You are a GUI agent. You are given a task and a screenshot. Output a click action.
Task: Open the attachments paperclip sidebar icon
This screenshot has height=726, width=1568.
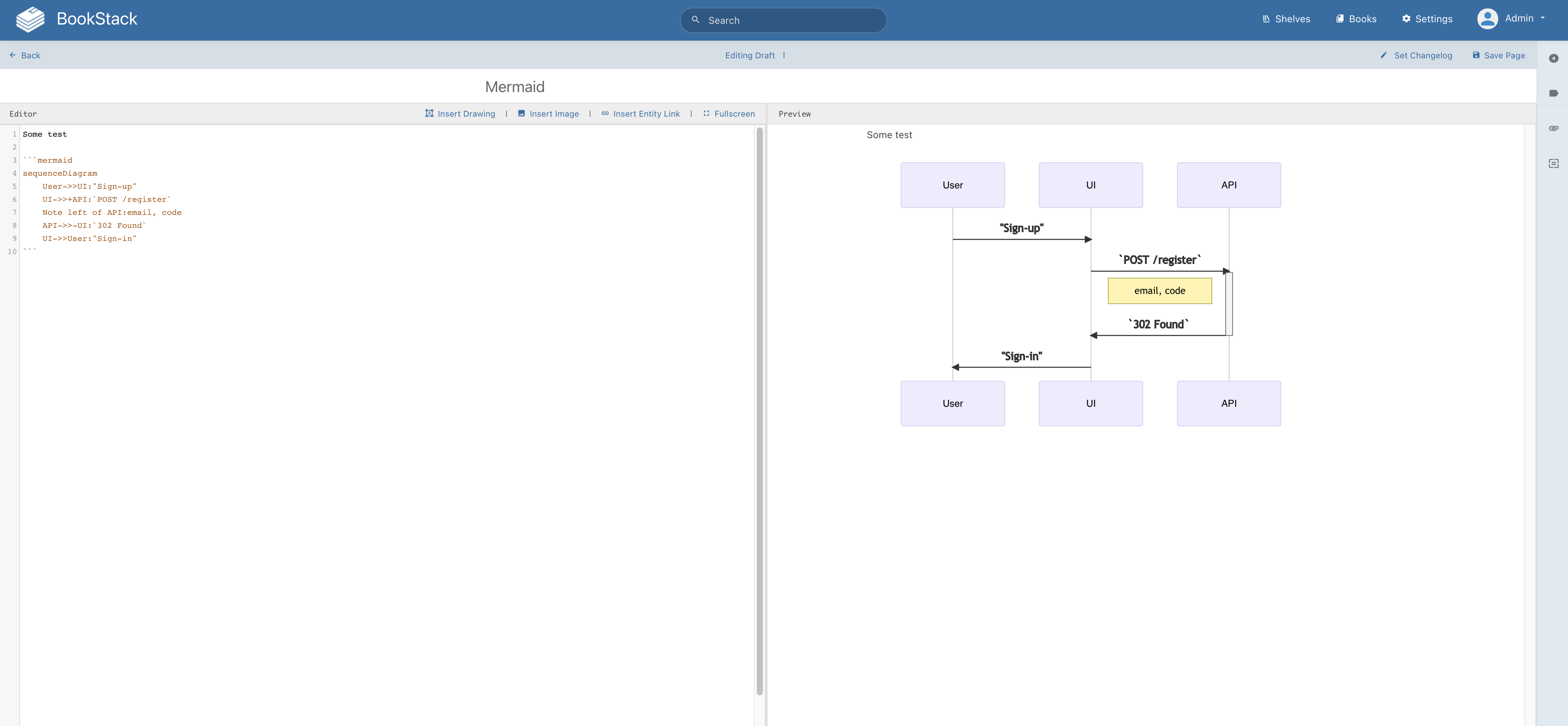click(x=1553, y=129)
